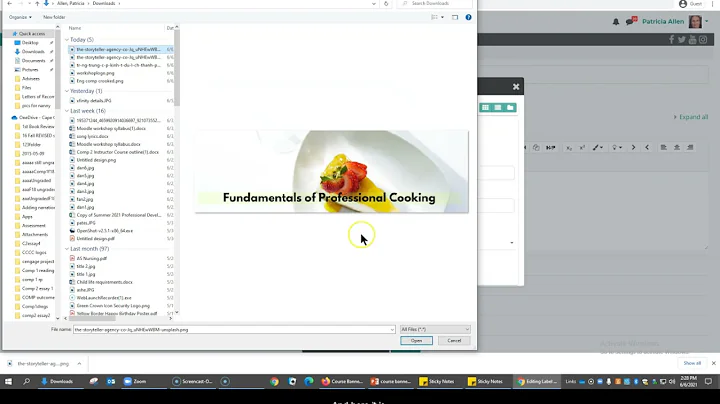The image size is (720, 404).
Task: Click the Instagram icon in Moodle bar
Action: [x=703, y=39]
